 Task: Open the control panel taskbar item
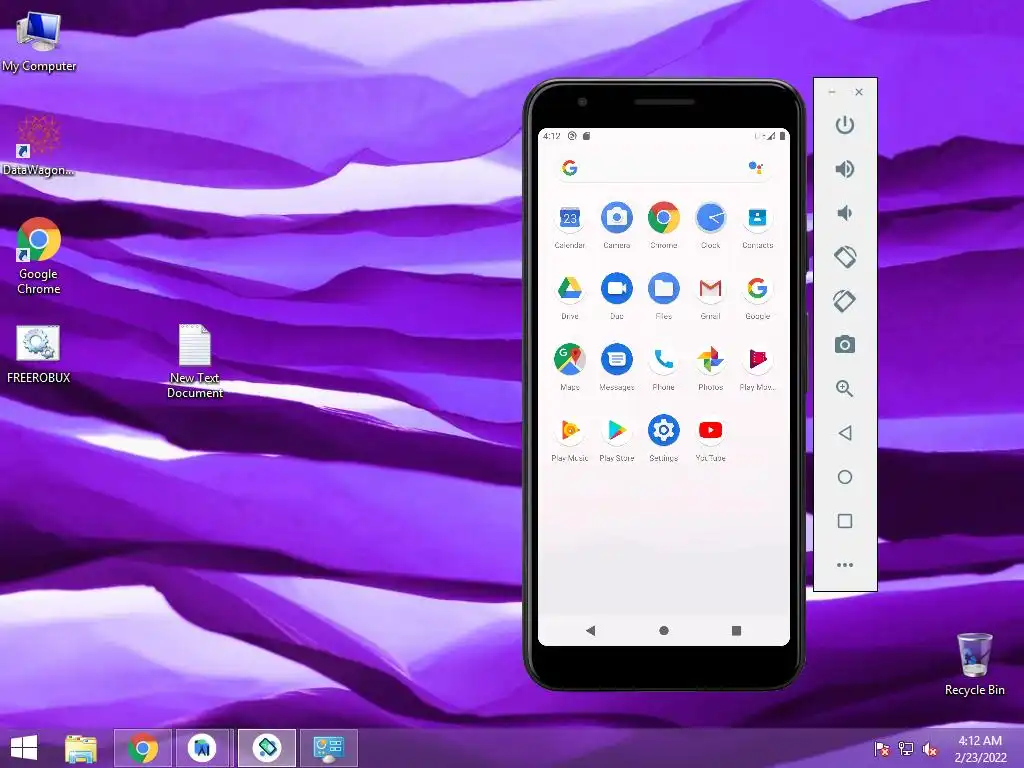coord(328,748)
